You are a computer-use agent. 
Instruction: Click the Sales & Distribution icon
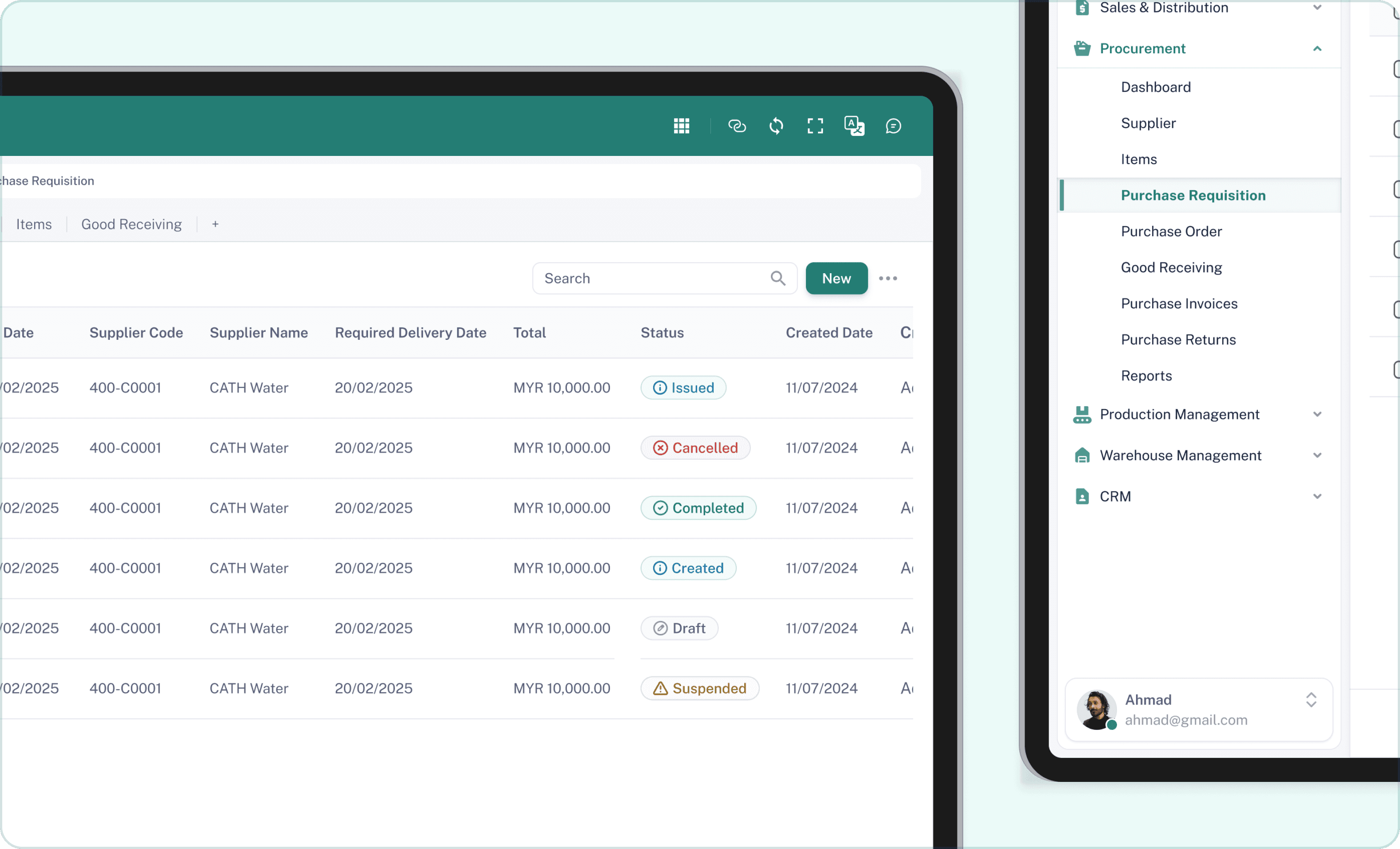point(1082,8)
